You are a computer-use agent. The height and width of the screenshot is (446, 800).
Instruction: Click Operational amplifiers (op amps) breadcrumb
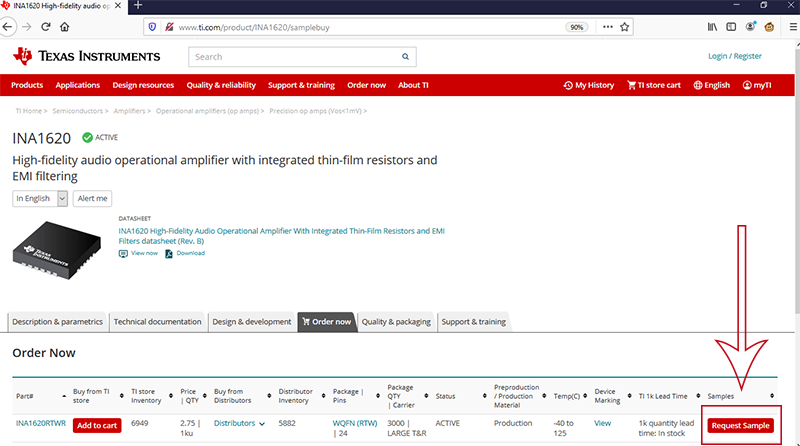pos(208,111)
